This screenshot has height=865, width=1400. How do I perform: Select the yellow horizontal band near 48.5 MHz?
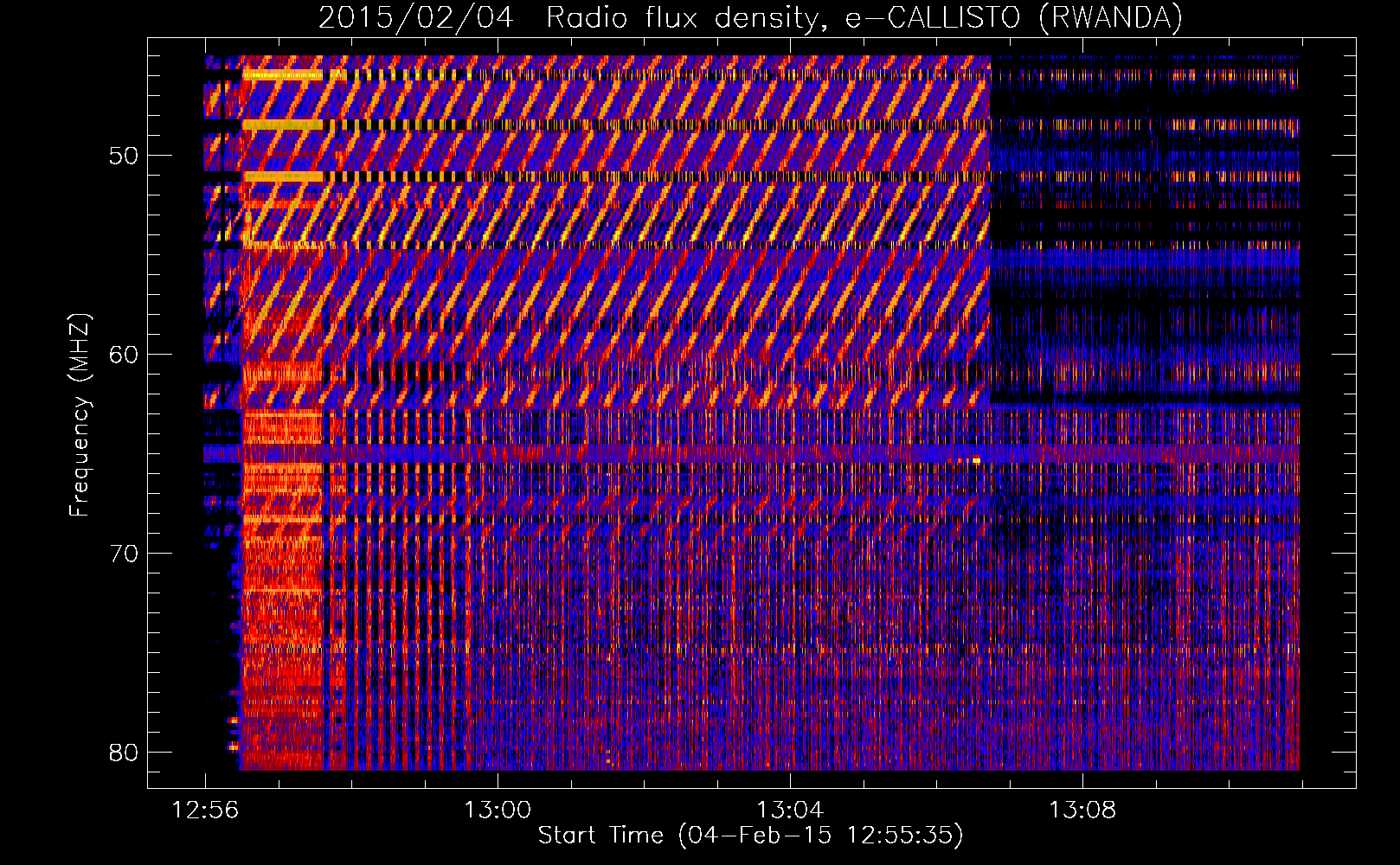coord(282,125)
